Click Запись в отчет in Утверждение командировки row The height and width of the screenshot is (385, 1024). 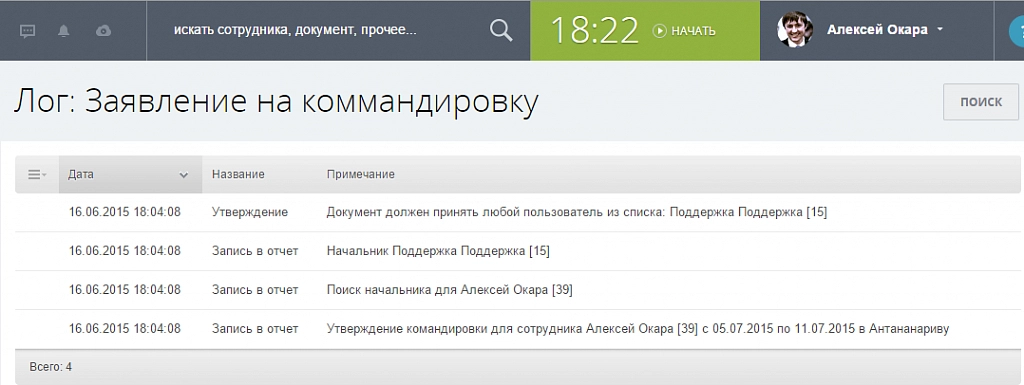click(255, 329)
